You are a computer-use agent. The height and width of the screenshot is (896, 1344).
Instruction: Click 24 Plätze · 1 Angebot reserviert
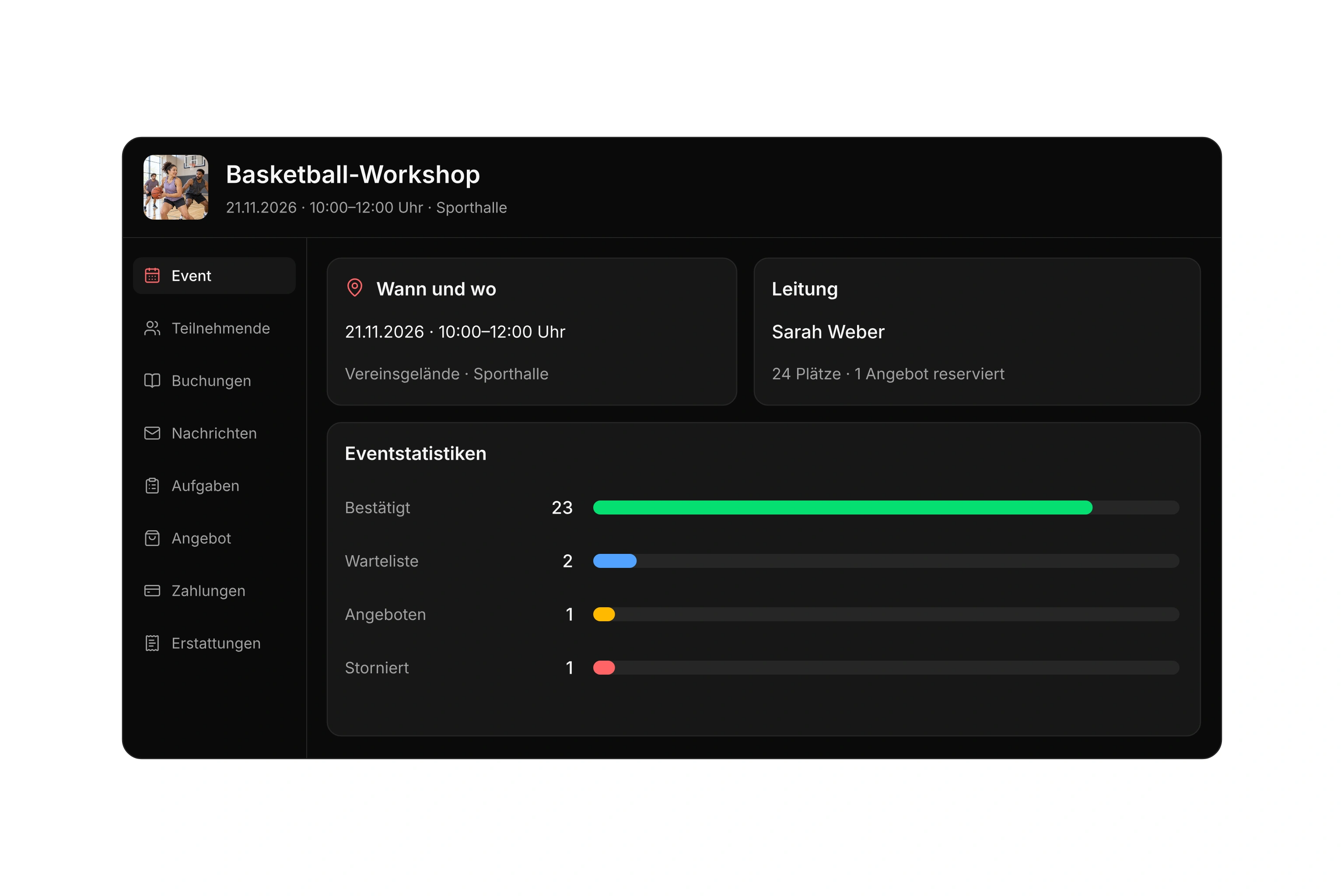click(x=888, y=374)
